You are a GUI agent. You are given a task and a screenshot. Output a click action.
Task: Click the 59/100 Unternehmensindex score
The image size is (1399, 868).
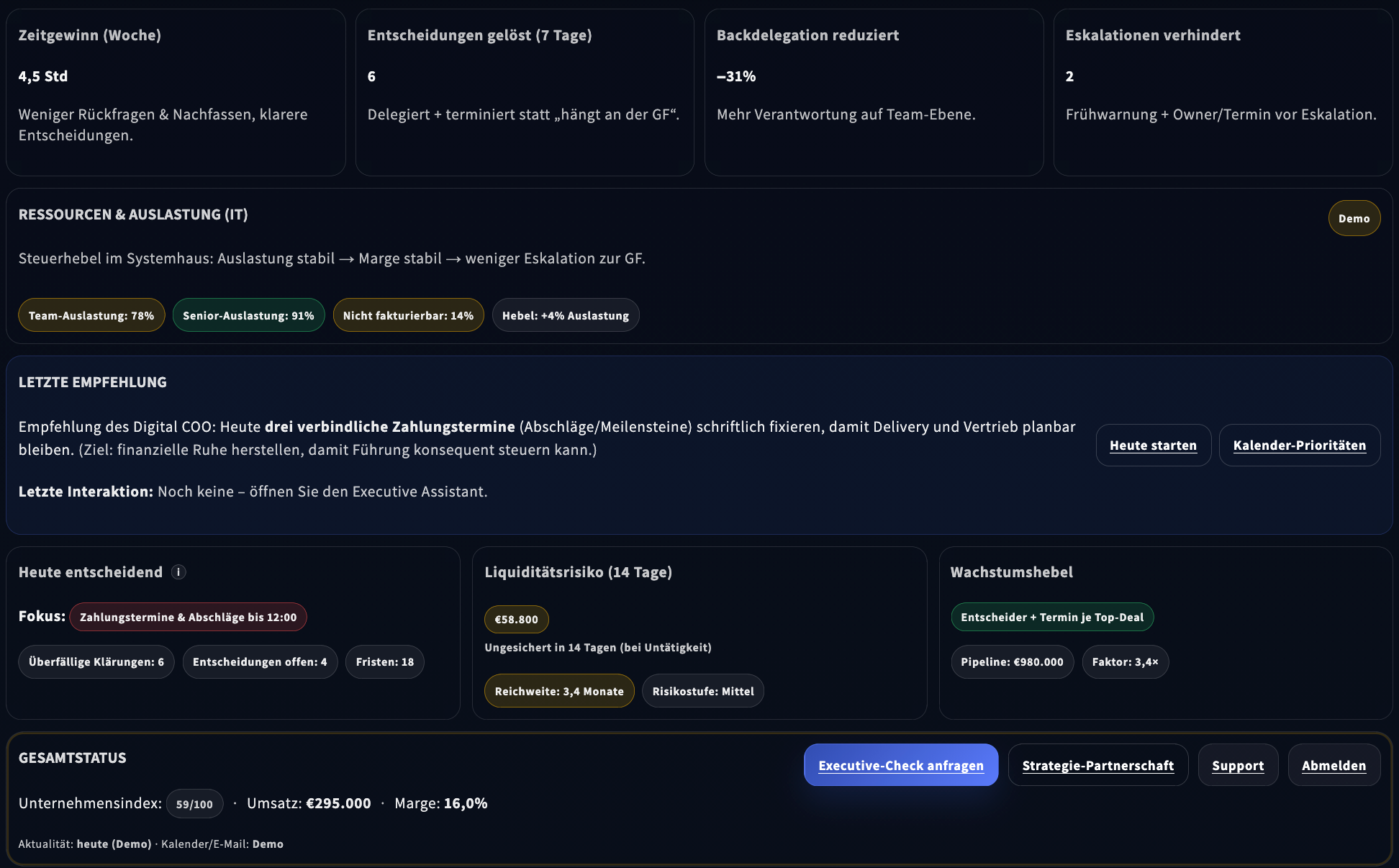tap(194, 803)
